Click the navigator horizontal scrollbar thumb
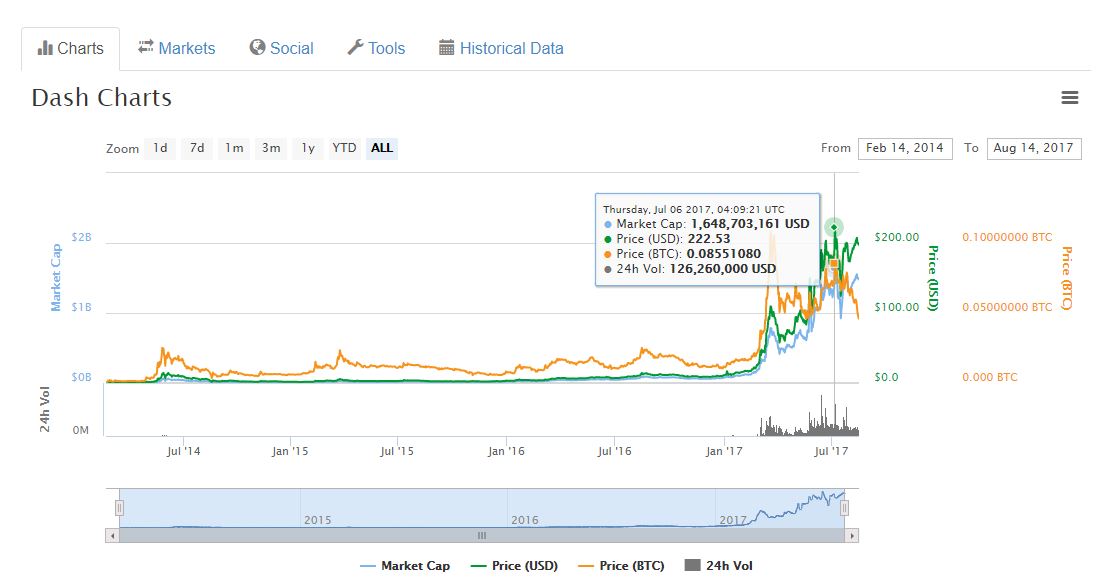 pos(482,536)
